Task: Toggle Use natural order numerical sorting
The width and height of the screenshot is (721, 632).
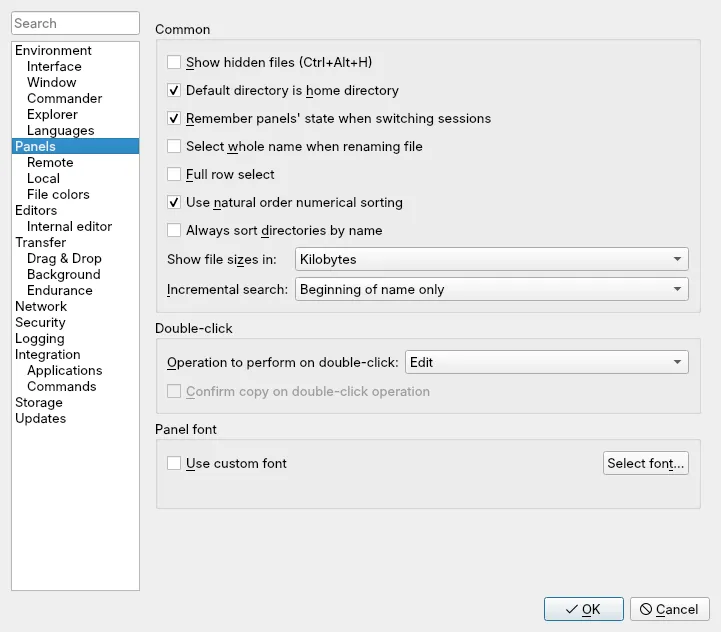Action: click(174, 202)
